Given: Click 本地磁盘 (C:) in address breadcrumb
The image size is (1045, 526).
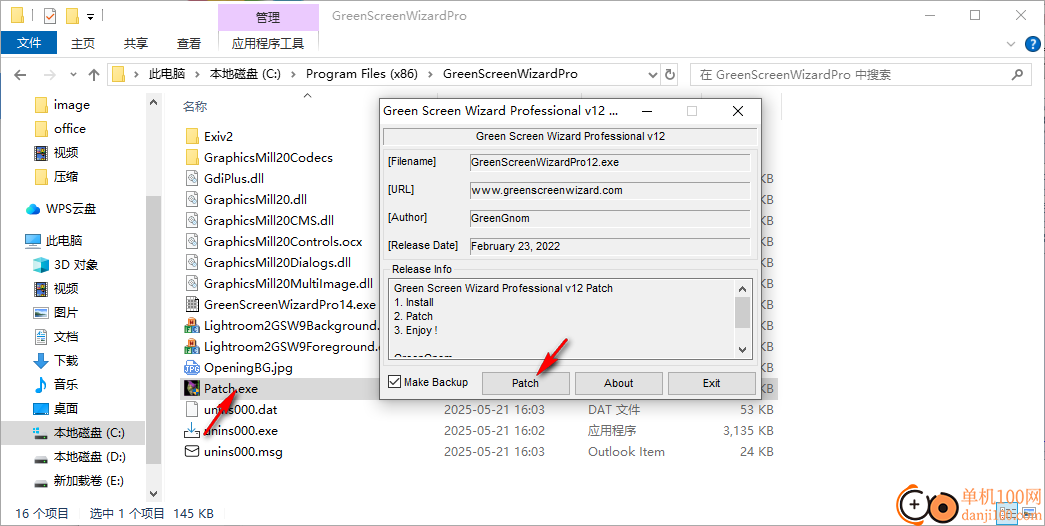Looking at the screenshot, I should click(245, 74).
